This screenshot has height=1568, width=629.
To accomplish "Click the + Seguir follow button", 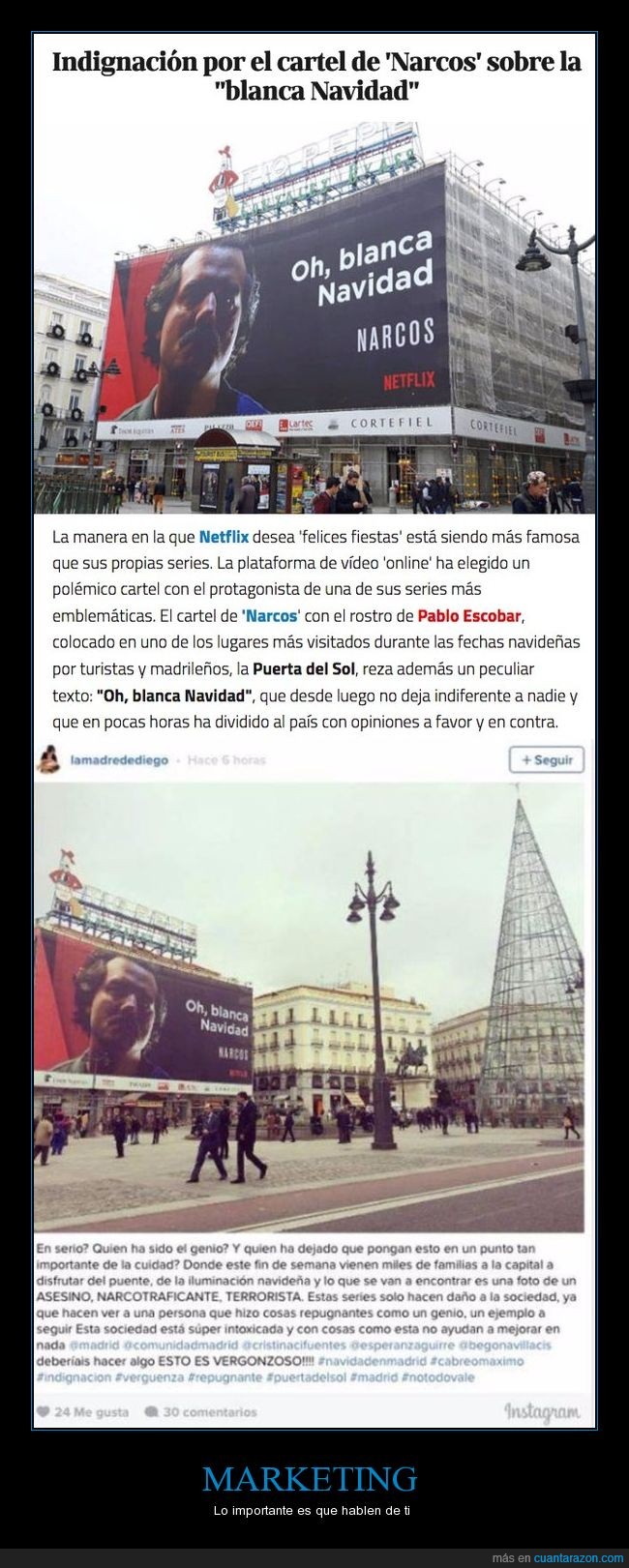I will coord(547,759).
